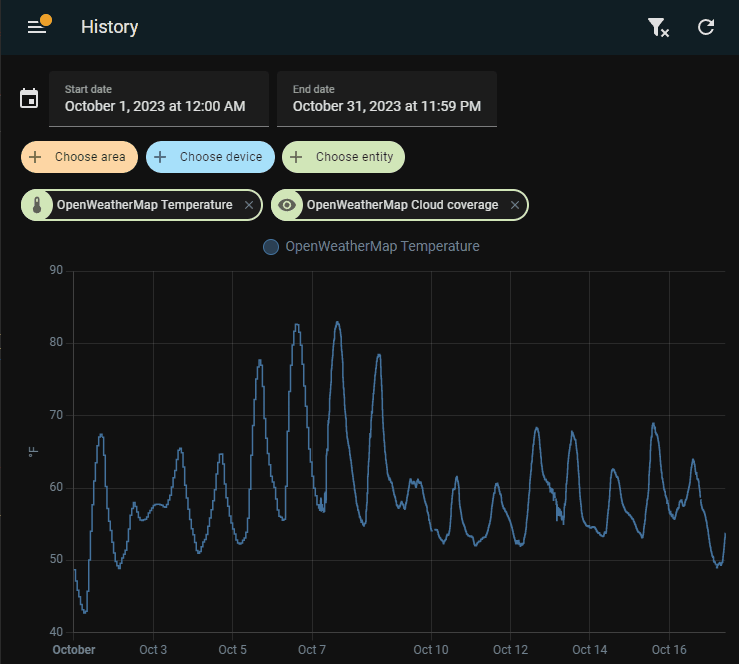The height and width of the screenshot is (664, 739).
Task: Click the °F axis unit label
Action: click(33, 452)
